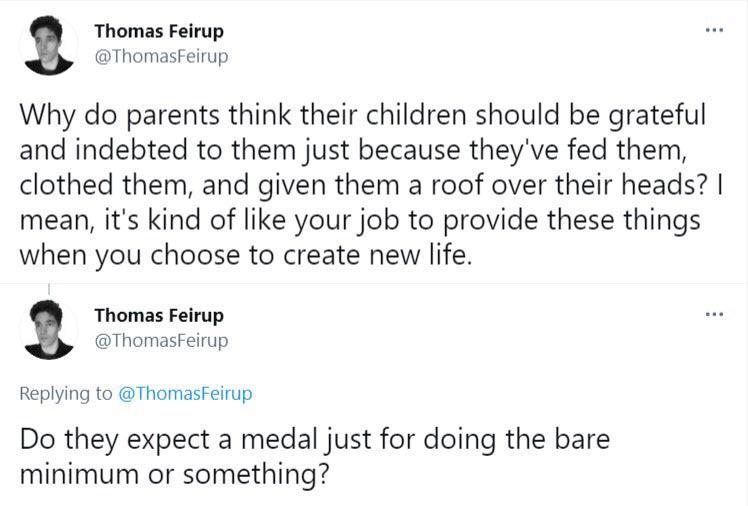Click the "Replying to" label text
748x506 pixels.
click(66, 393)
